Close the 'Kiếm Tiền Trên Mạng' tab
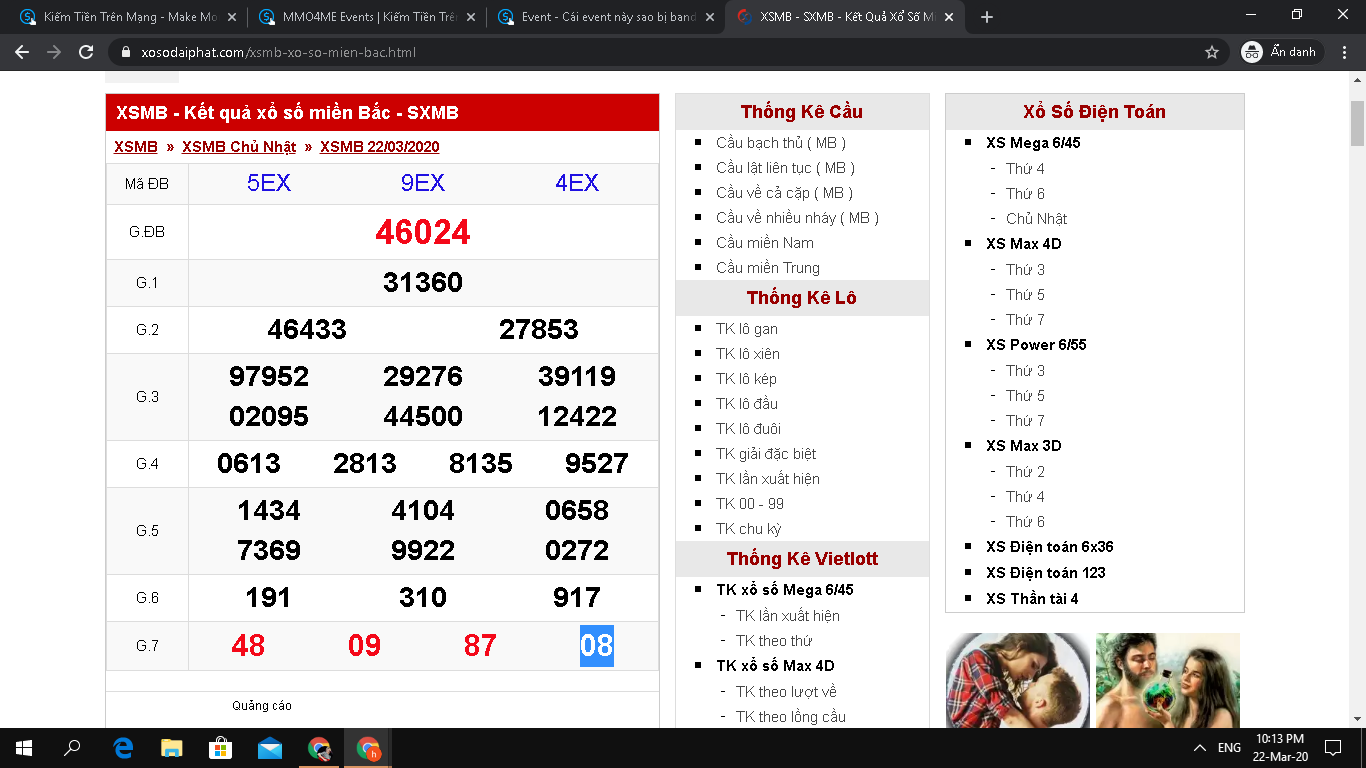Viewport: 1366px width, 768px height. pos(232,17)
